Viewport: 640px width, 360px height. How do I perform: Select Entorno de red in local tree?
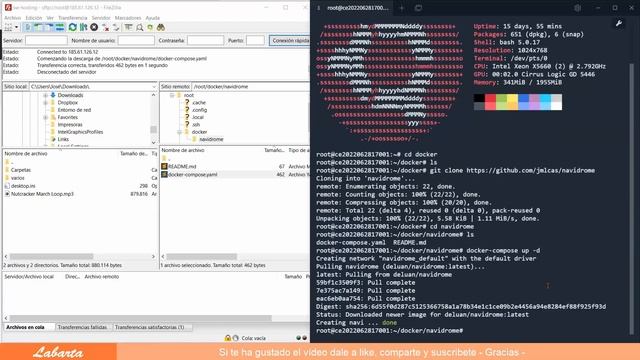pos(74,110)
